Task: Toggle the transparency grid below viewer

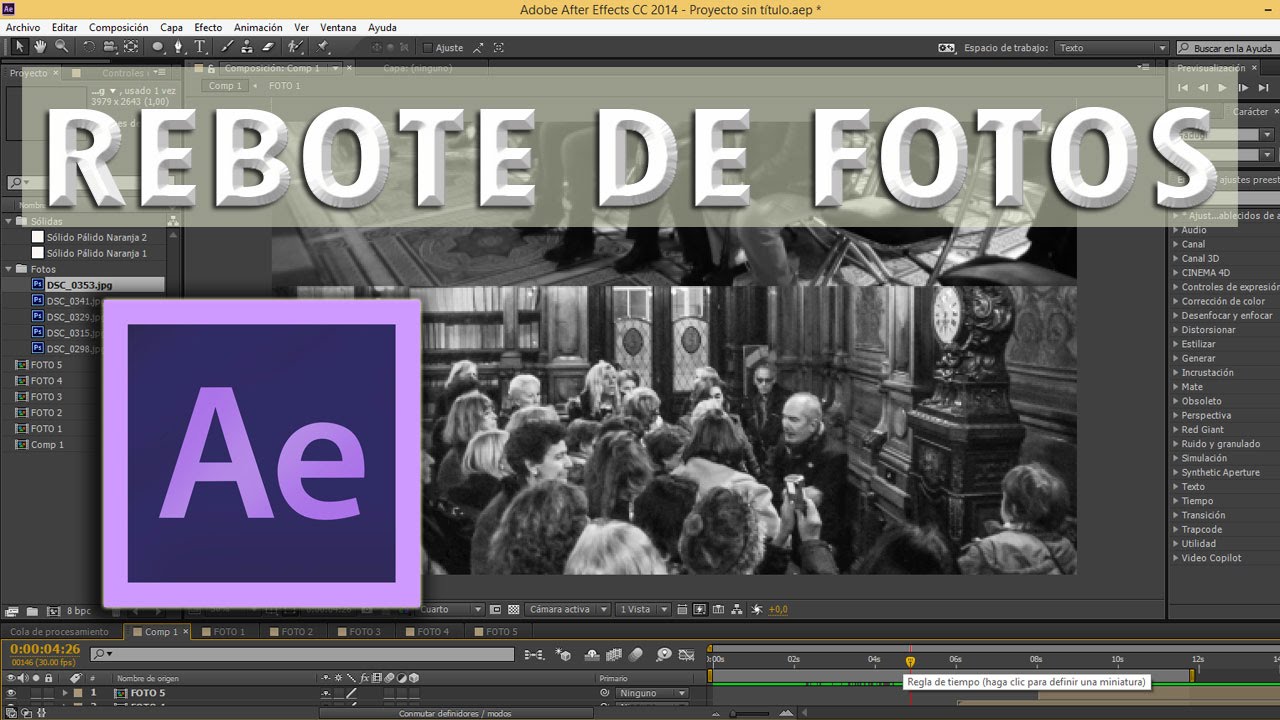Action: (x=513, y=609)
